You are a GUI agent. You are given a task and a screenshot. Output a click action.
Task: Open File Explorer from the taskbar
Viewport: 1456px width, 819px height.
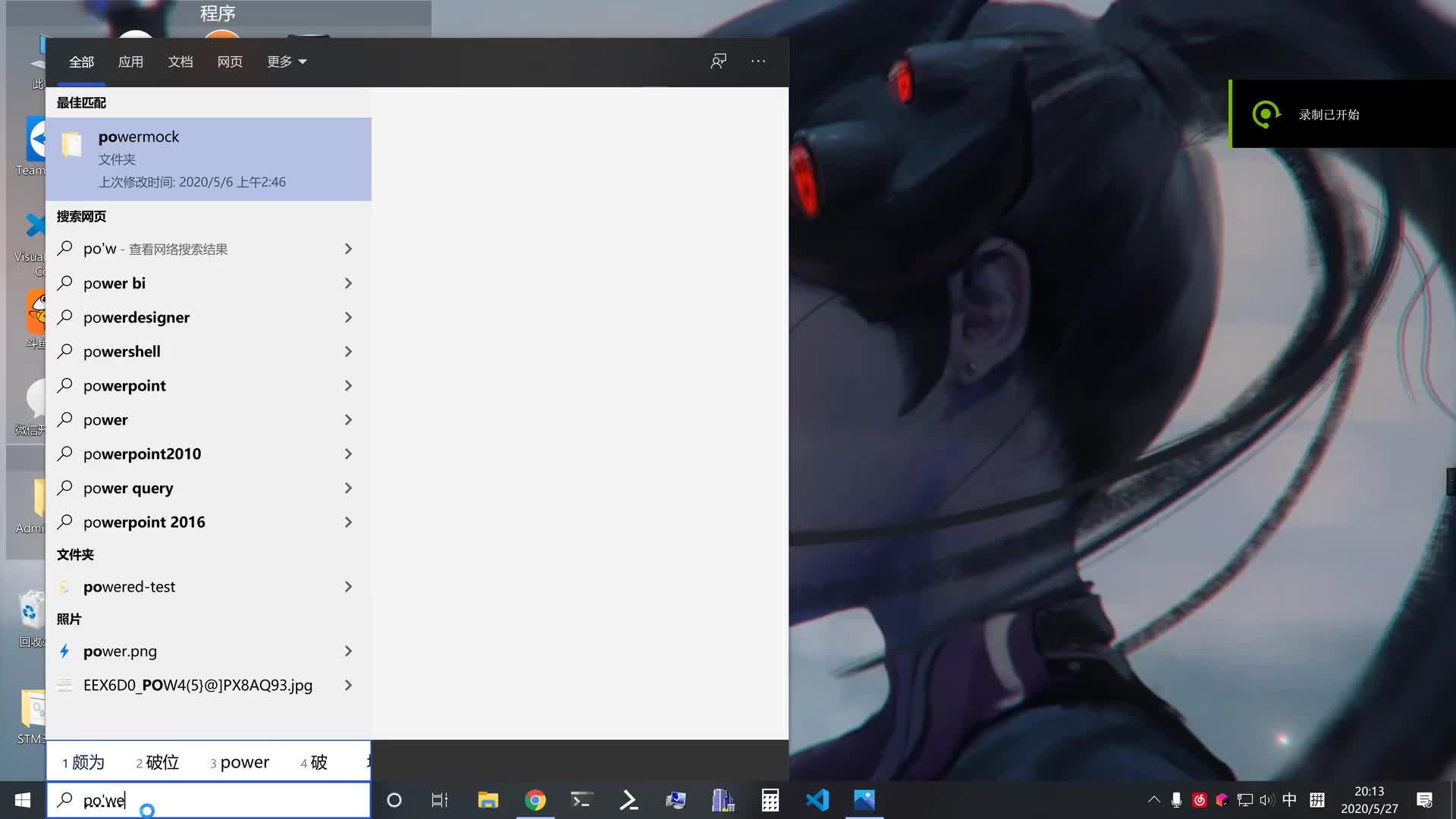tap(488, 800)
